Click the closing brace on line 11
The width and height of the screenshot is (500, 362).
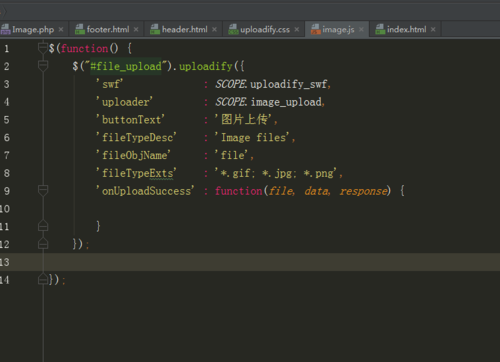point(98,226)
